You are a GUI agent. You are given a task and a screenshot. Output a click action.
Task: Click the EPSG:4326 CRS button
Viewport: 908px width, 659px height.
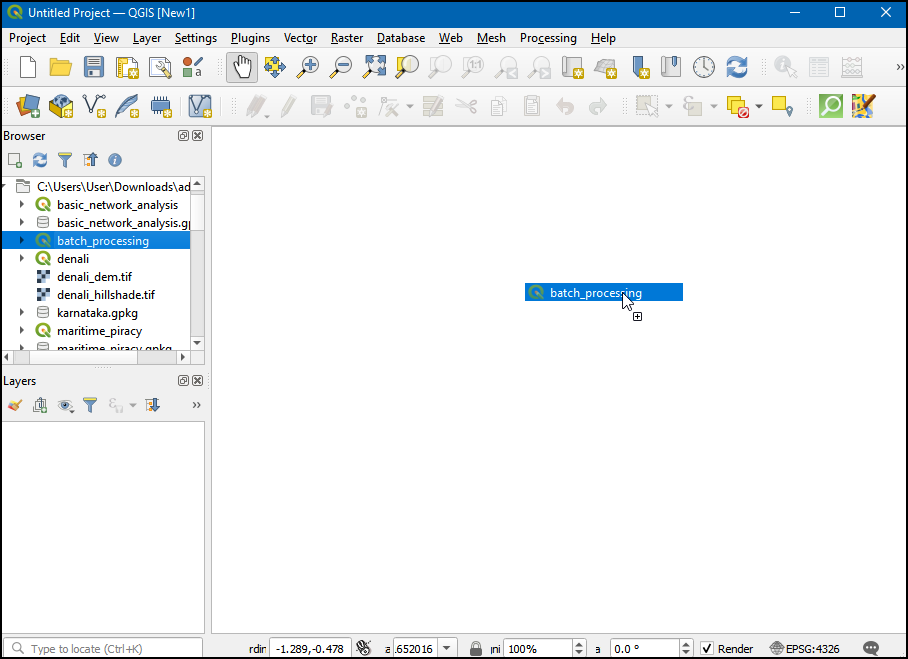pos(804,649)
